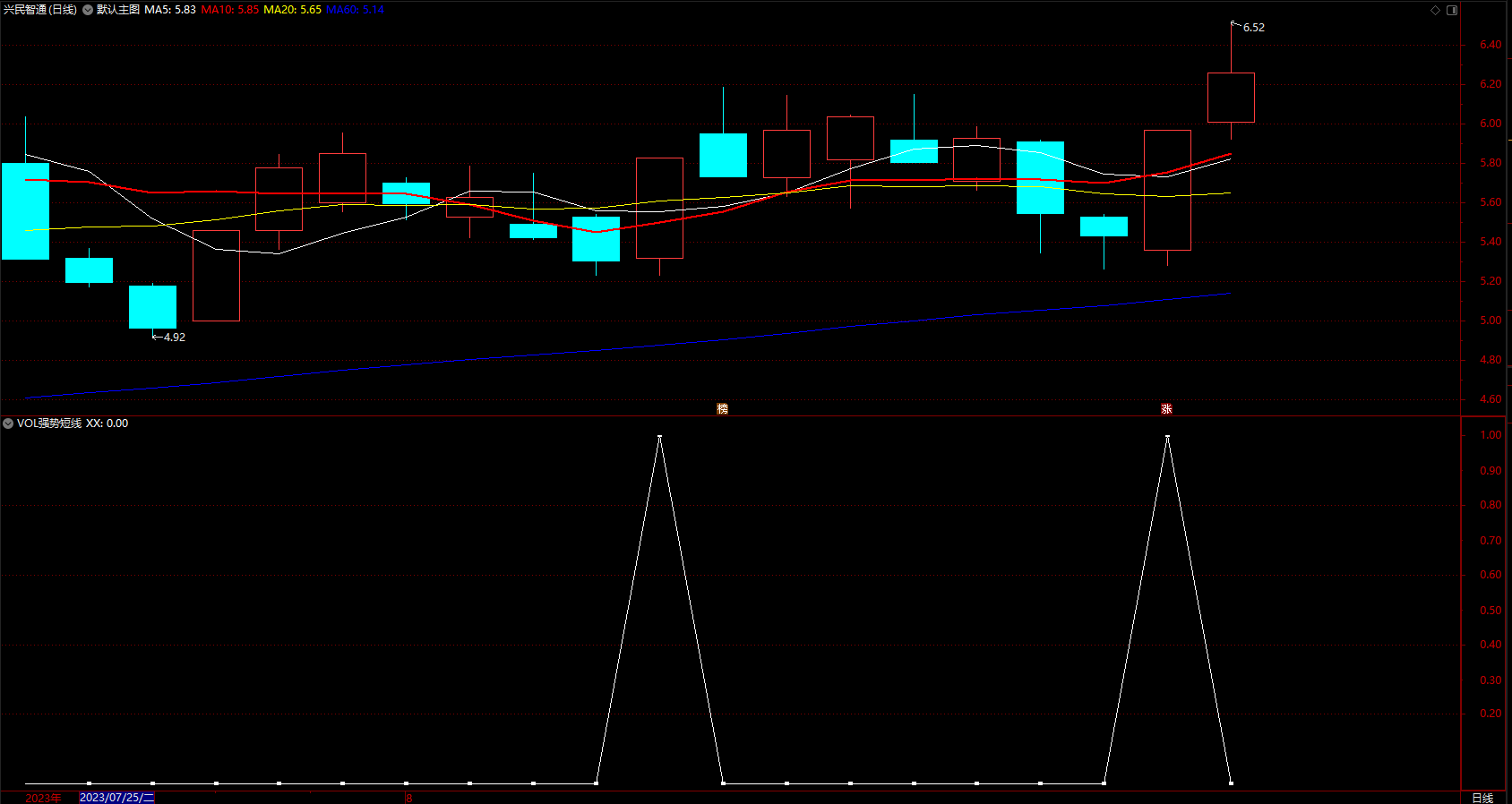Viewport: 1512px width, 804px height.
Task: Select the 默认主图 indicator label
Action: pyautogui.click(x=118, y=10)
